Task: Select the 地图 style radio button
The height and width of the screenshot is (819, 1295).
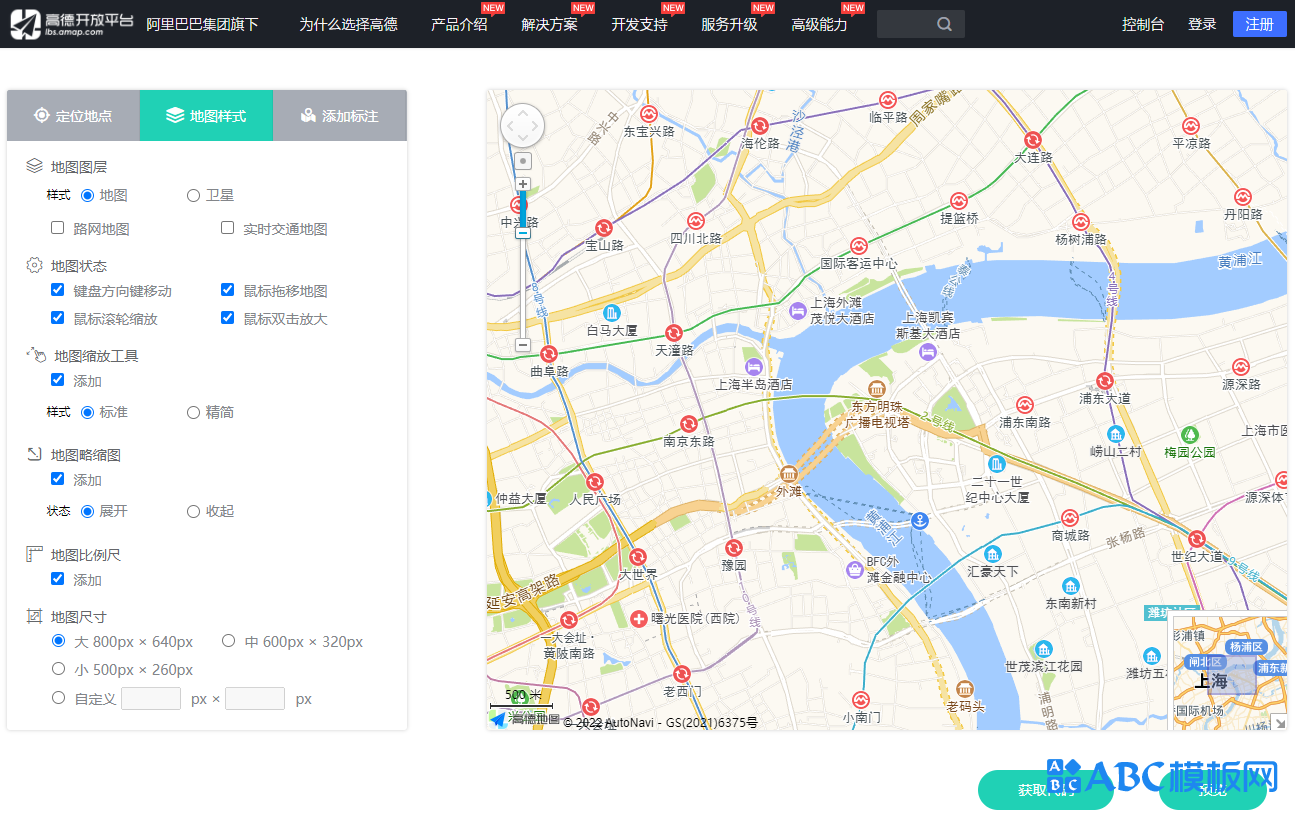Action: [88, 196]
